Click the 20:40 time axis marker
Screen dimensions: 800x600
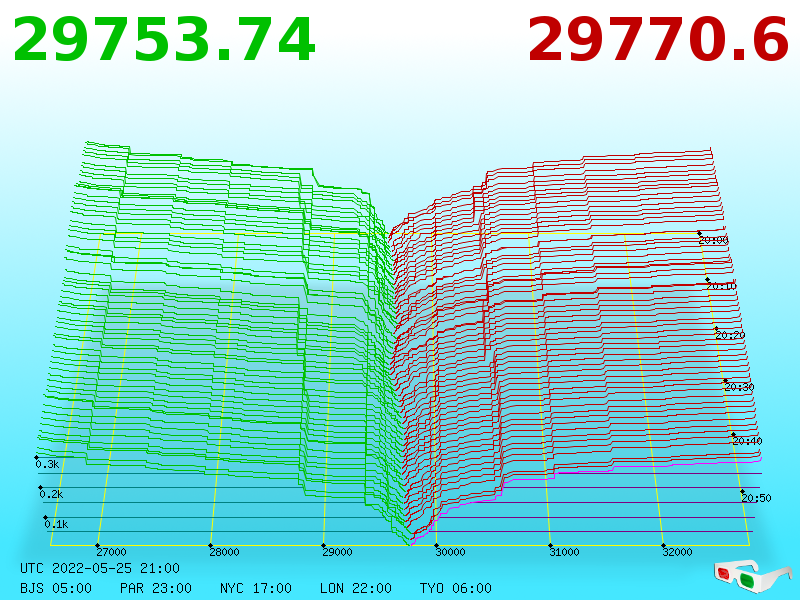tap(747, 441)
